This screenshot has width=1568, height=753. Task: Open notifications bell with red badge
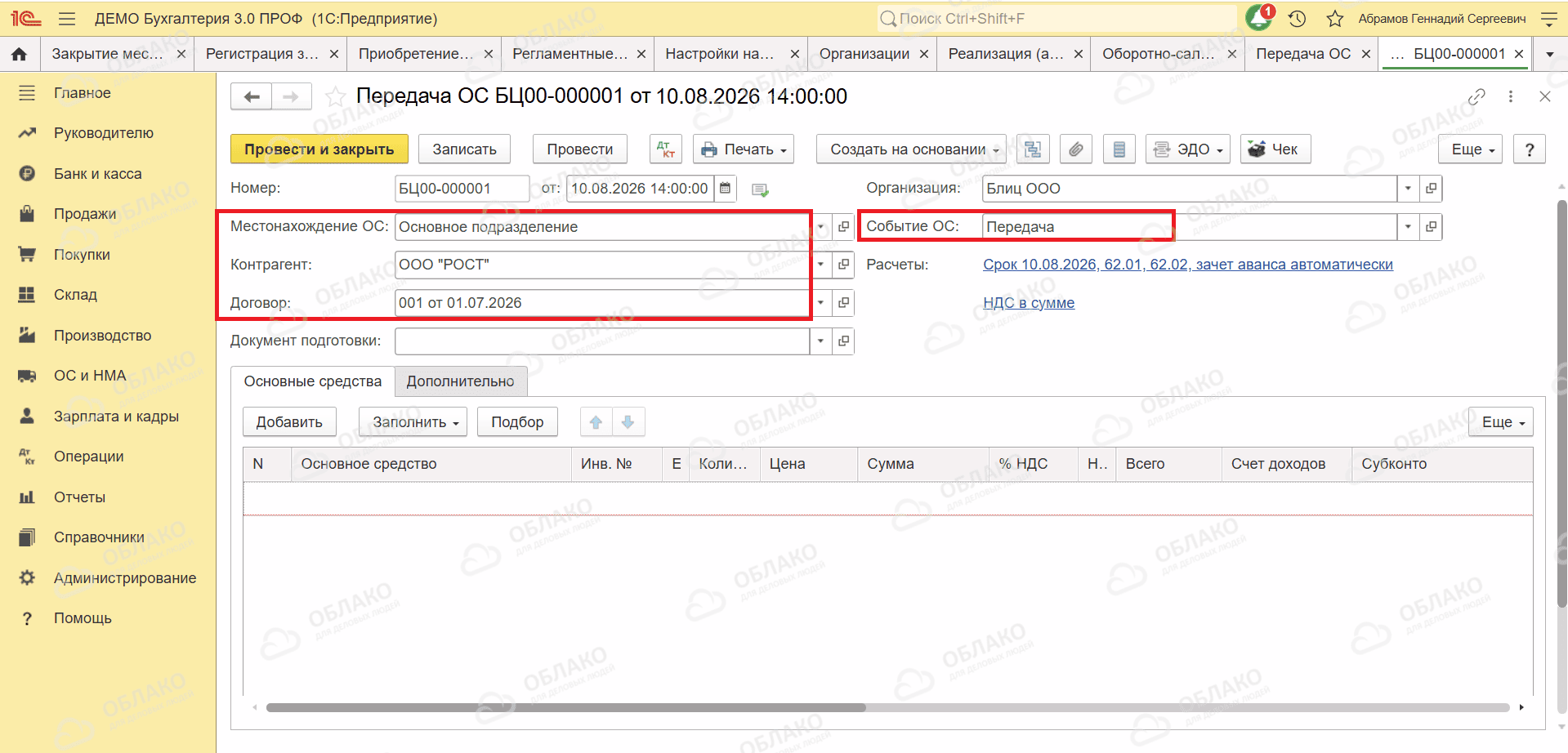(x=1259, y=18)
